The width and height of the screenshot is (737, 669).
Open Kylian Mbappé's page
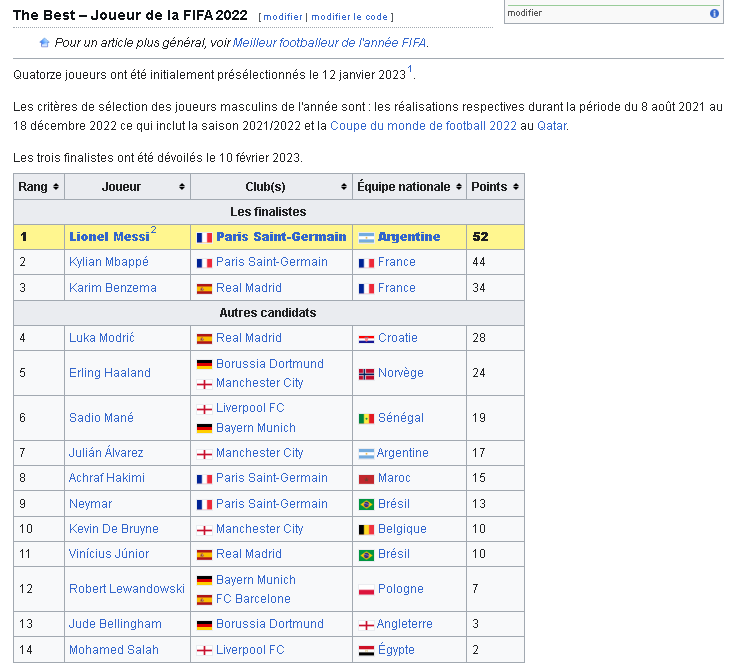[109, 262]
